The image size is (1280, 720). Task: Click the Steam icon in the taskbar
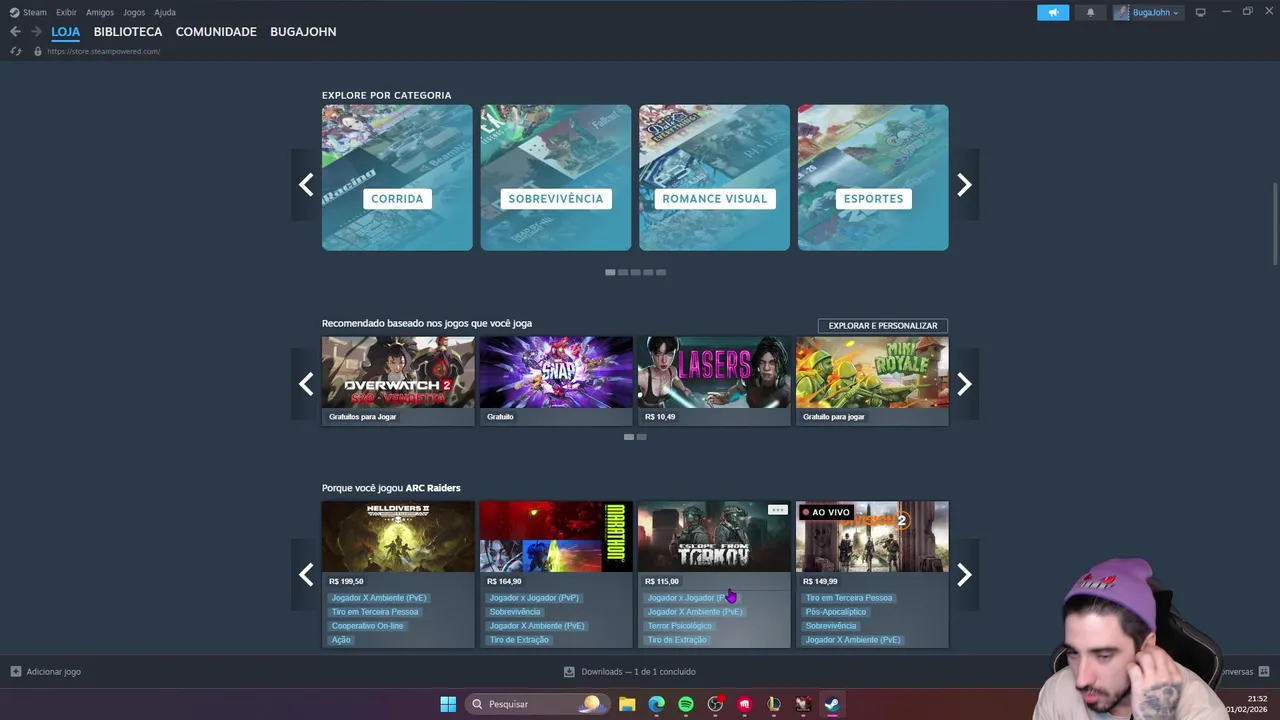pyautogui.click(x=832, y=704)
